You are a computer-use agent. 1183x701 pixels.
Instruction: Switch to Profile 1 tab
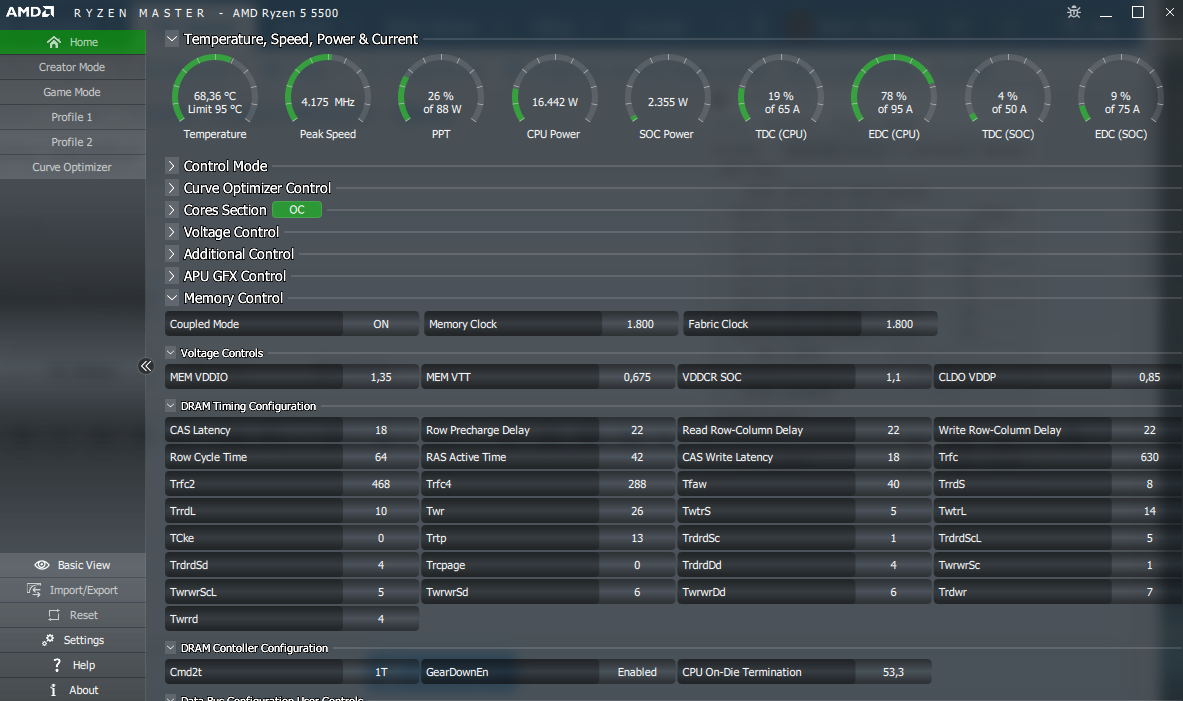tap(72, 117)
